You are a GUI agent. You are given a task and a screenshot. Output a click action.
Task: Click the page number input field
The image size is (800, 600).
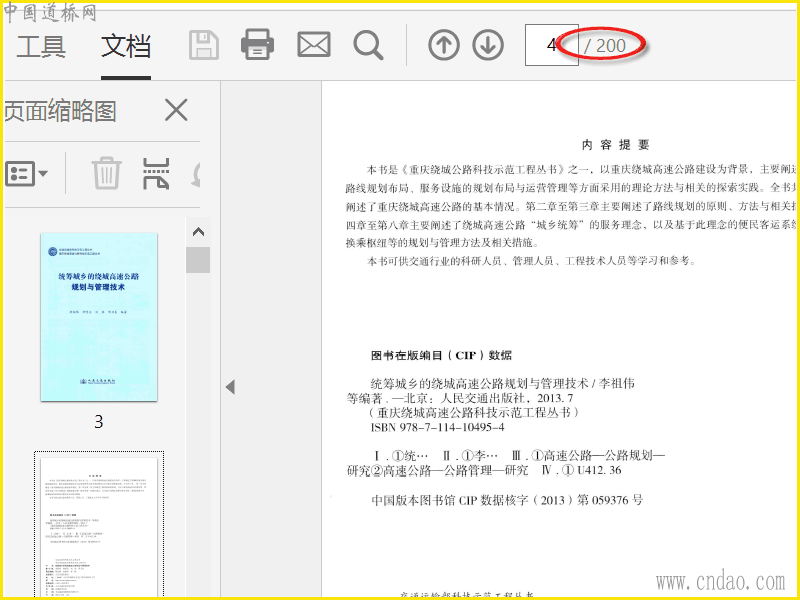pos(551,45)
